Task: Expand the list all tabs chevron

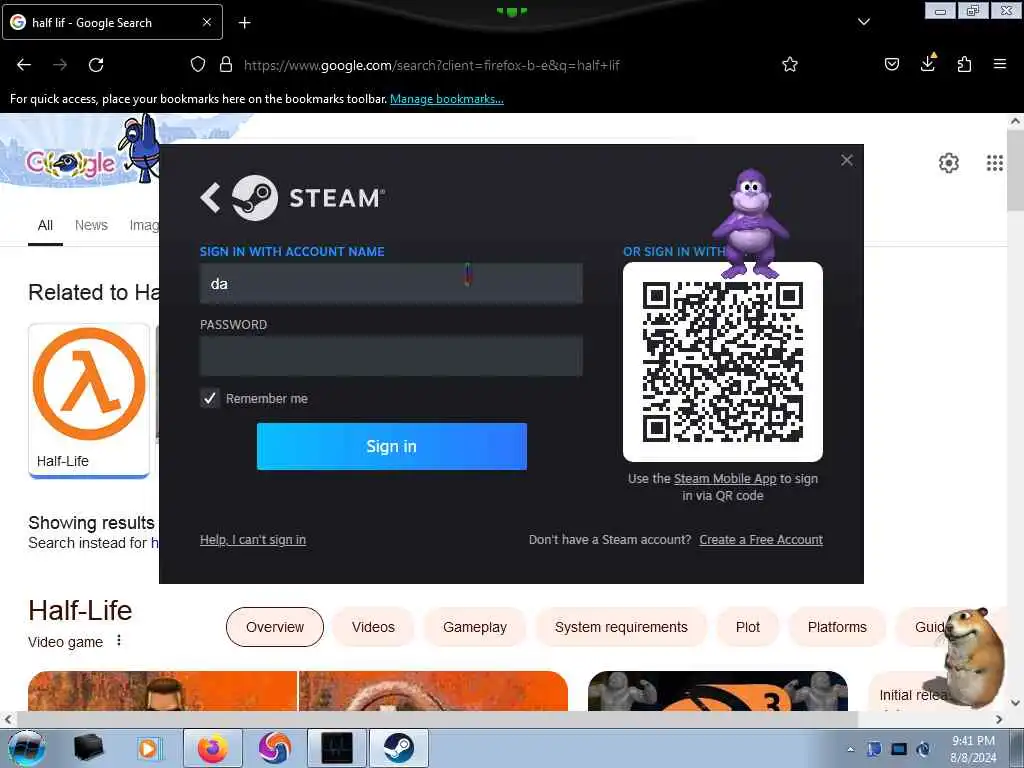Action: tap(863, 22)
